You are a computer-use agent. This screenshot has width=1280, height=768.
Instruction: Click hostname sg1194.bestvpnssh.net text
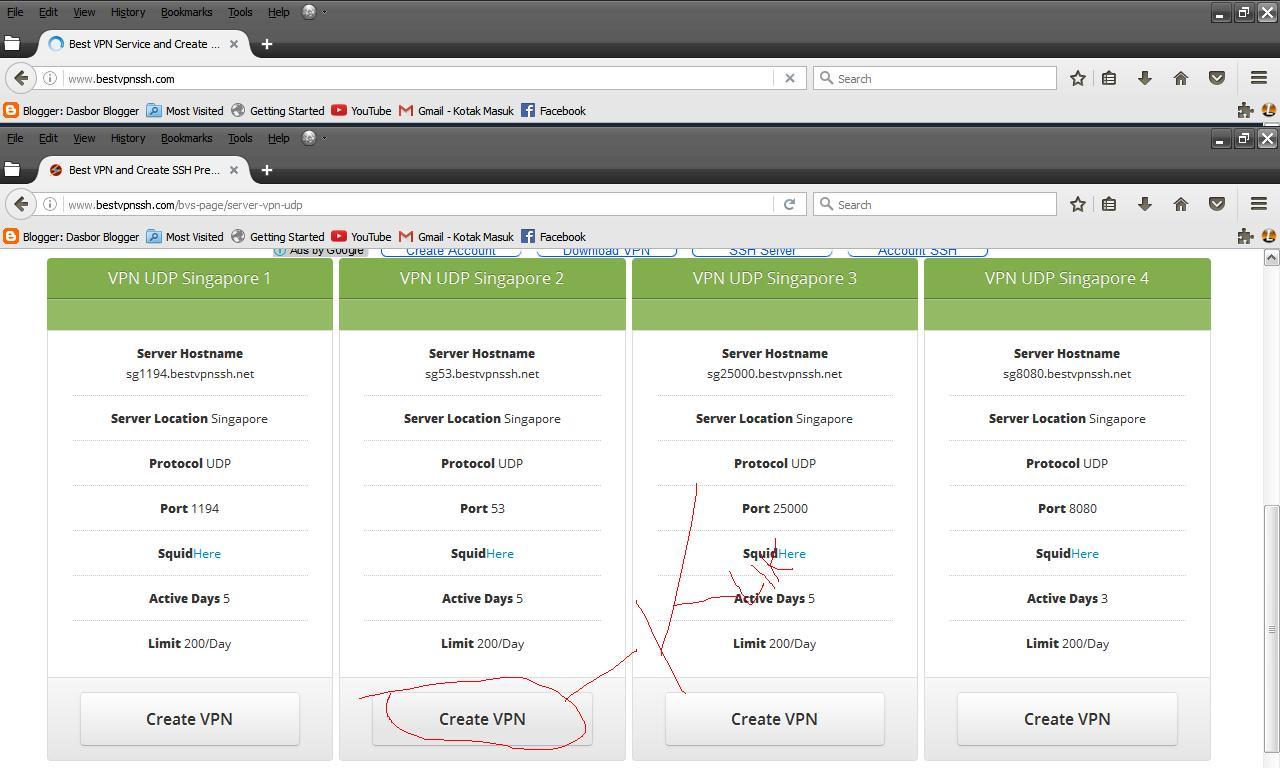190,374
